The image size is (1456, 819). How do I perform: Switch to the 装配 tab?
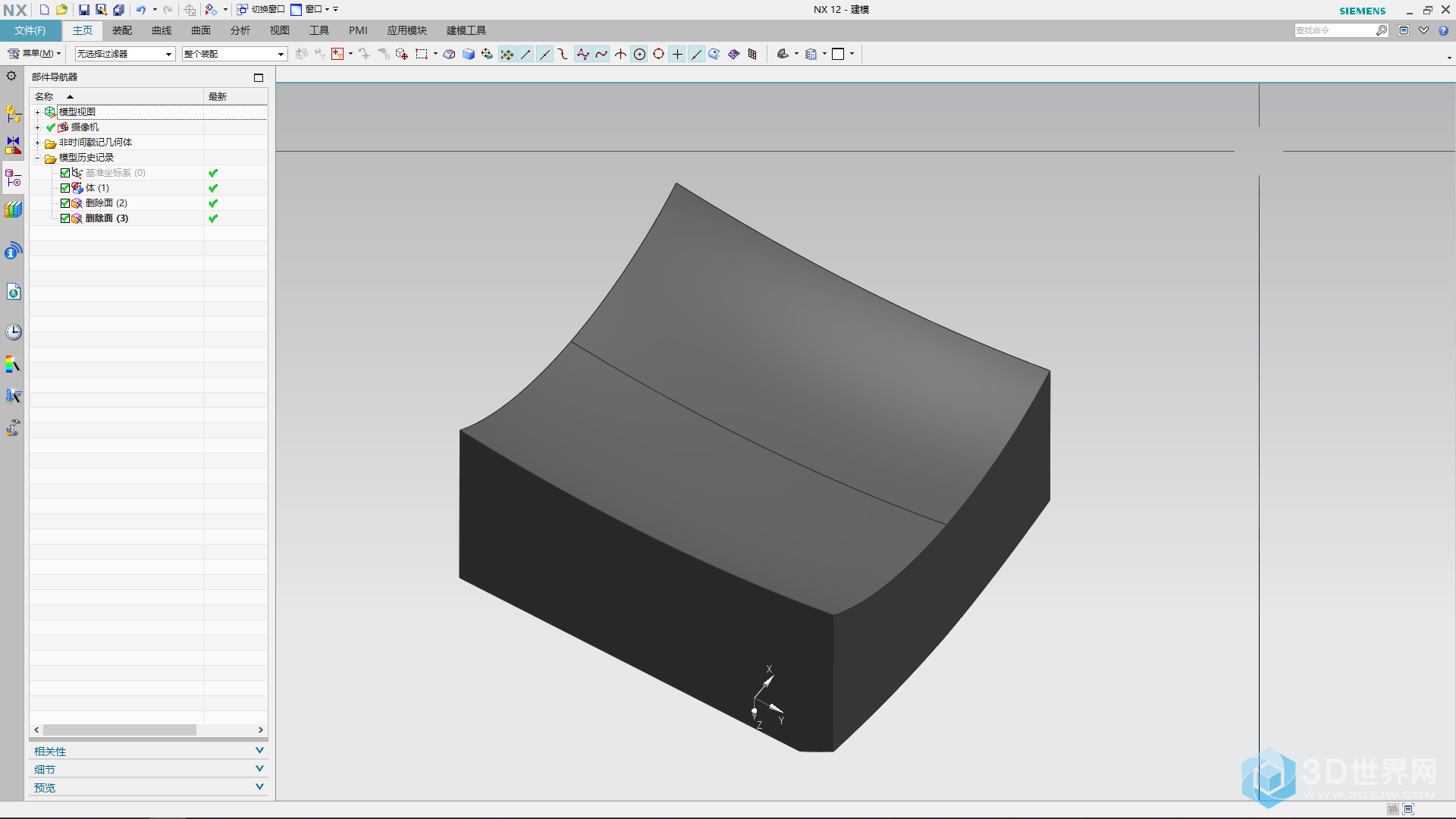coord(122,30)
